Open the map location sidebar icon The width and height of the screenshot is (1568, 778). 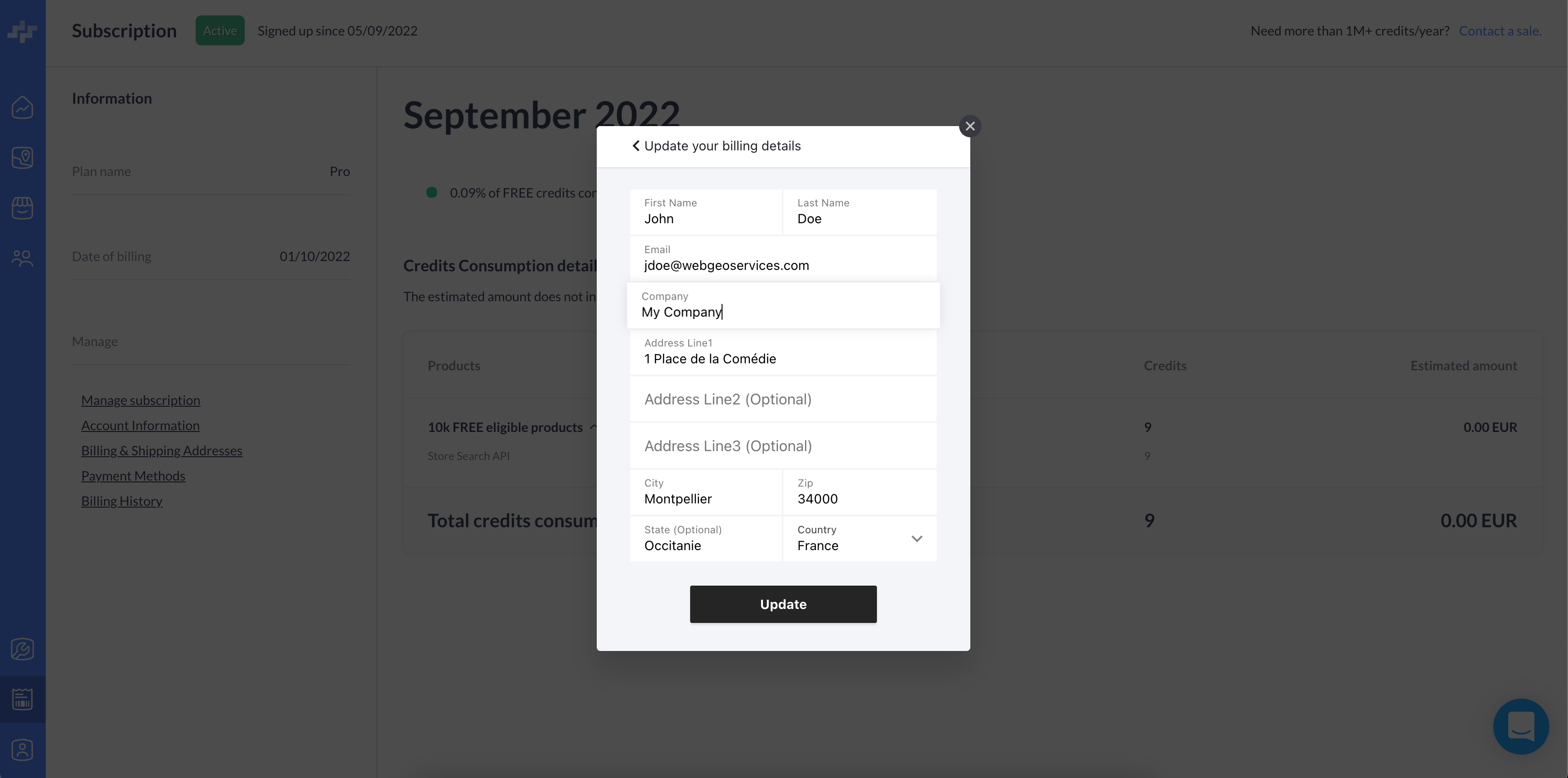coord(22,158)
